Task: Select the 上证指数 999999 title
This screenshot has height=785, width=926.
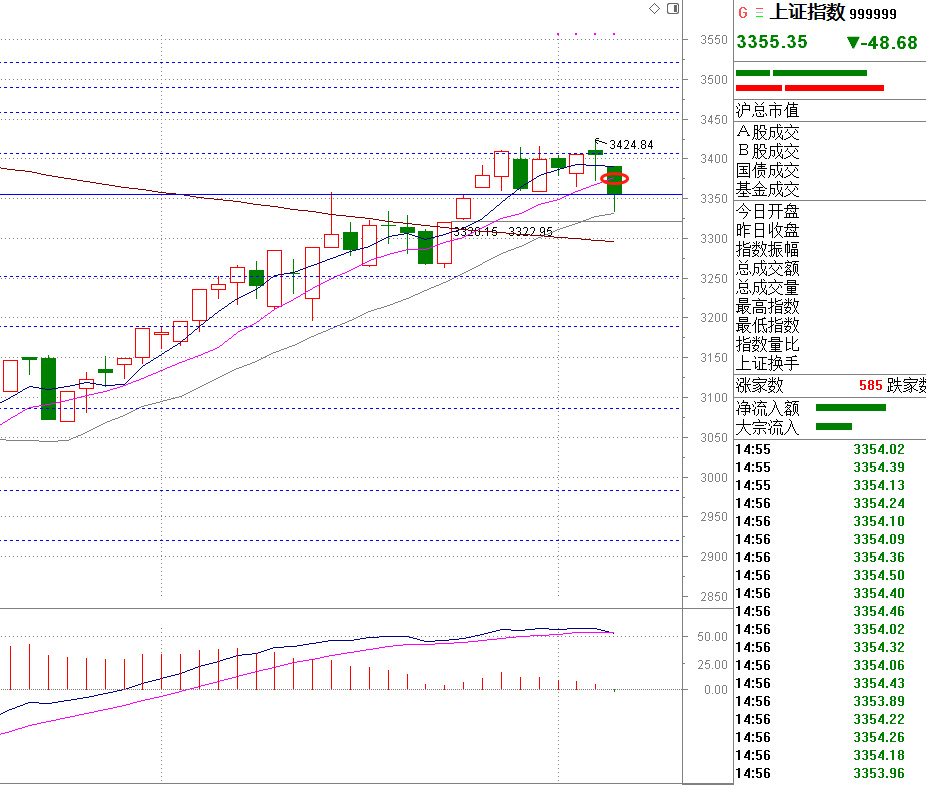Action: point(833,12)
